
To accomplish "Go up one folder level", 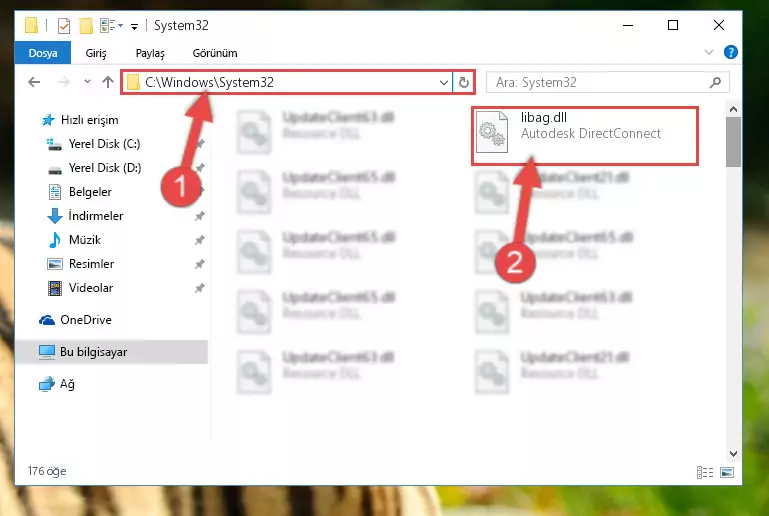I will [x=108, y=82].
